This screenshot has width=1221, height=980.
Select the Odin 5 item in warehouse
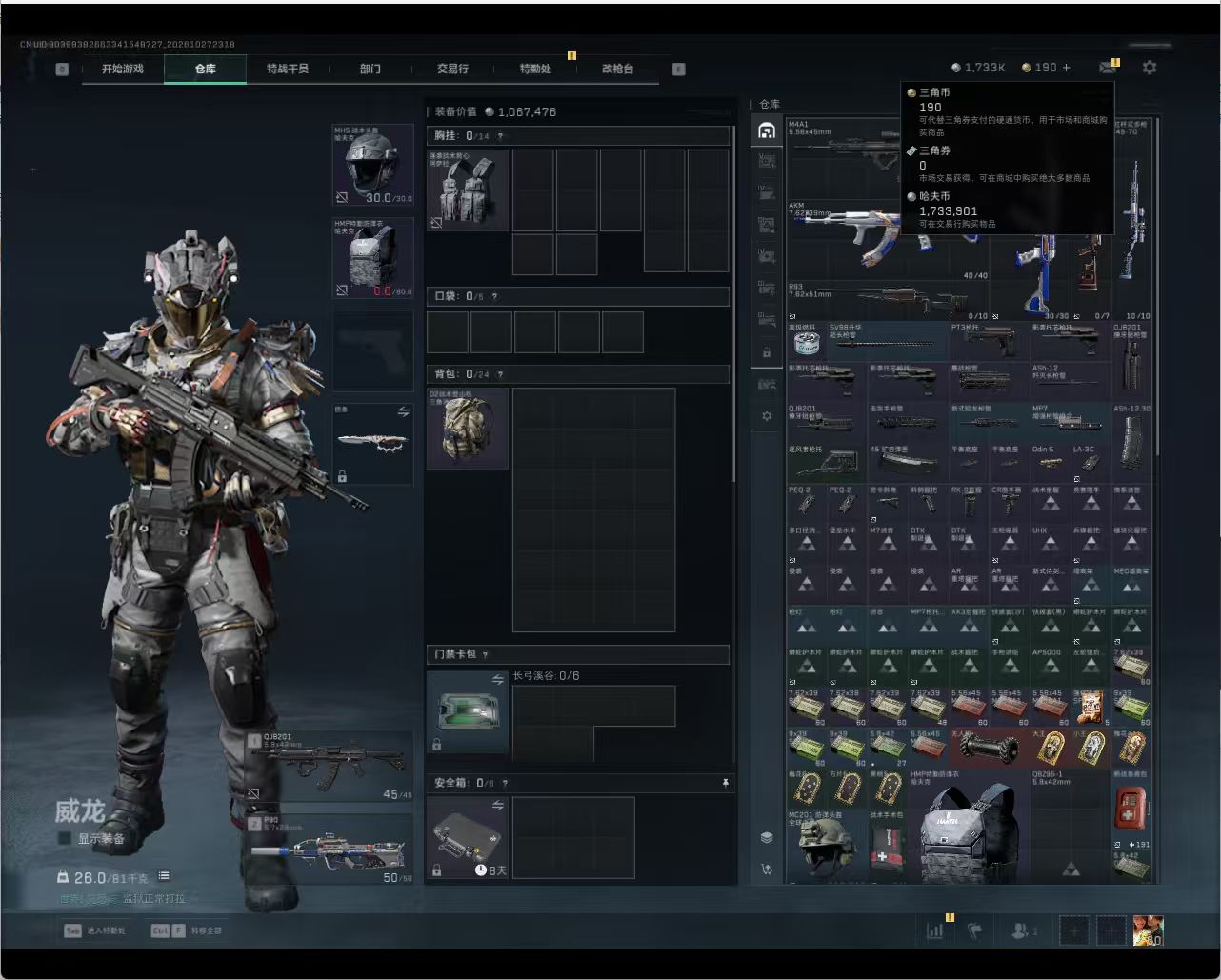(x=1051, y=462)
